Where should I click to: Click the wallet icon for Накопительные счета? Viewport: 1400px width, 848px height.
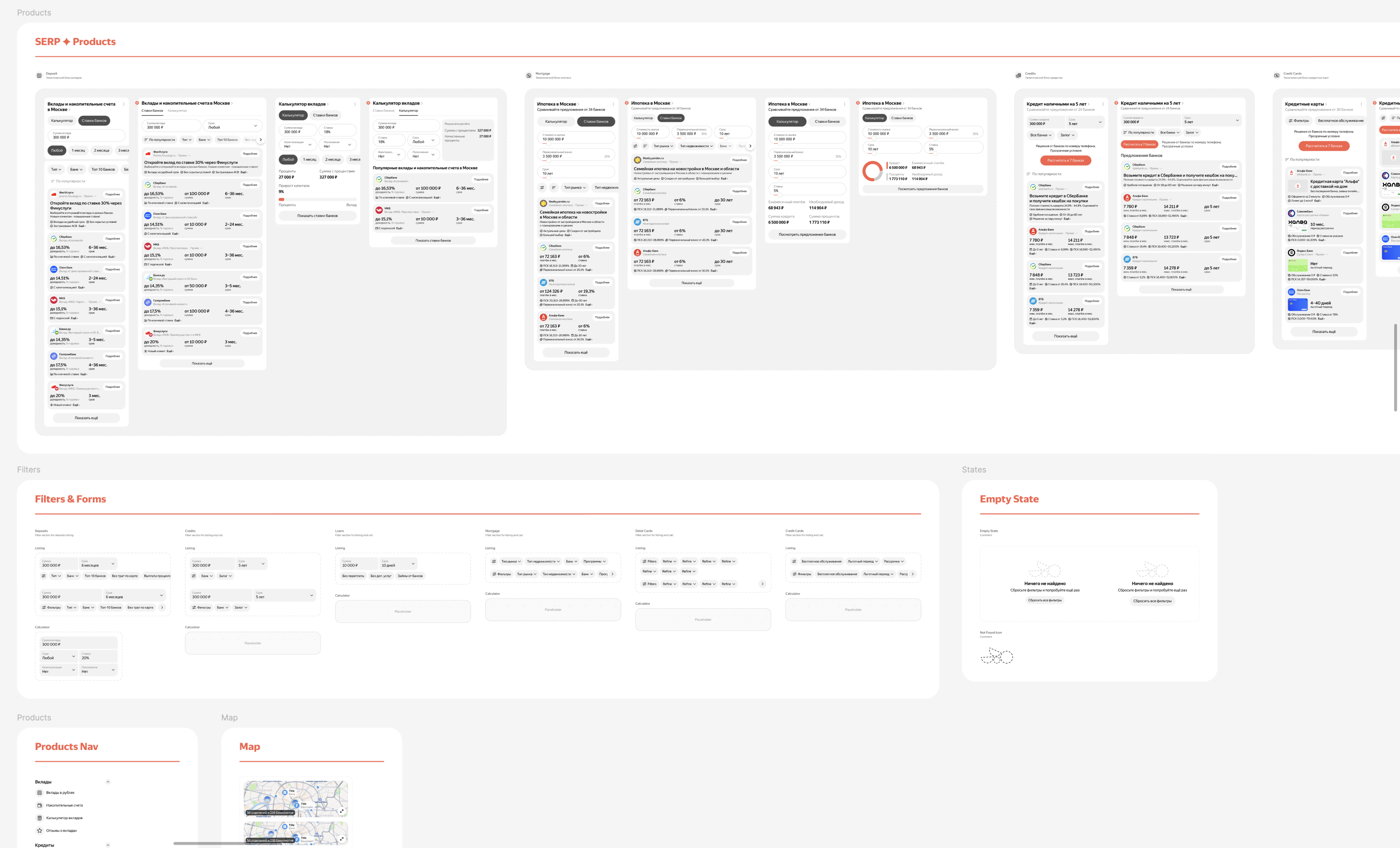pyautogui.click(x=40, y=805)
